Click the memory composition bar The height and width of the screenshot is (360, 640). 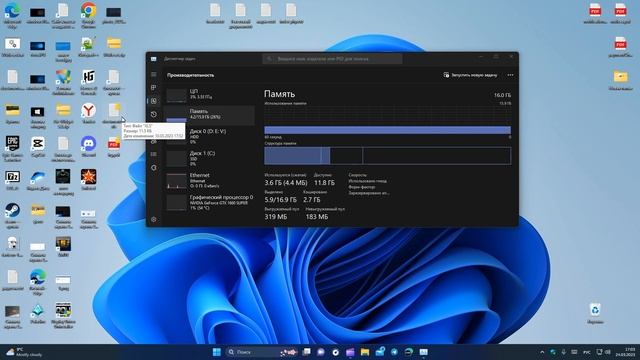[387, 156]
